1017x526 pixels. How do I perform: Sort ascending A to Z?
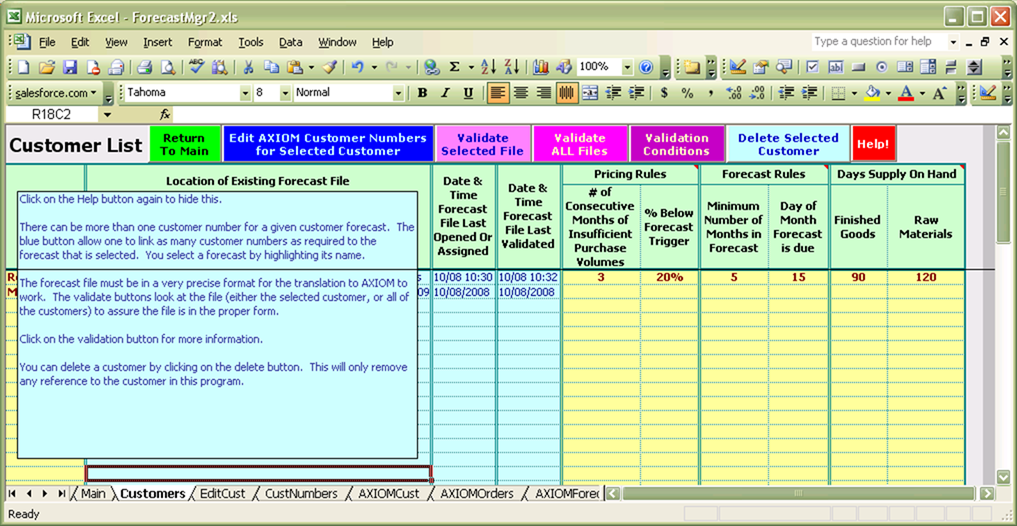pos(488,67)
